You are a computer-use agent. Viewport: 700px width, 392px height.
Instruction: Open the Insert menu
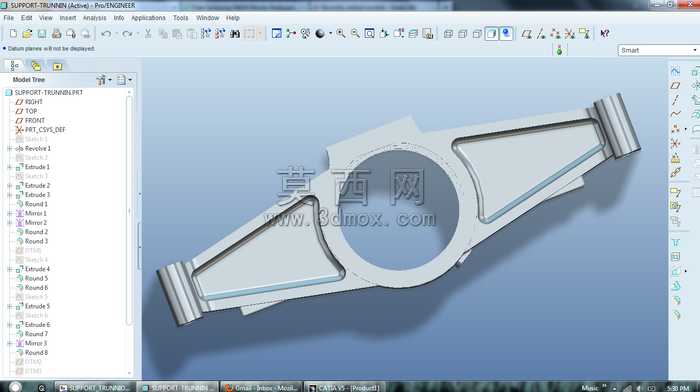coord(67,18)
